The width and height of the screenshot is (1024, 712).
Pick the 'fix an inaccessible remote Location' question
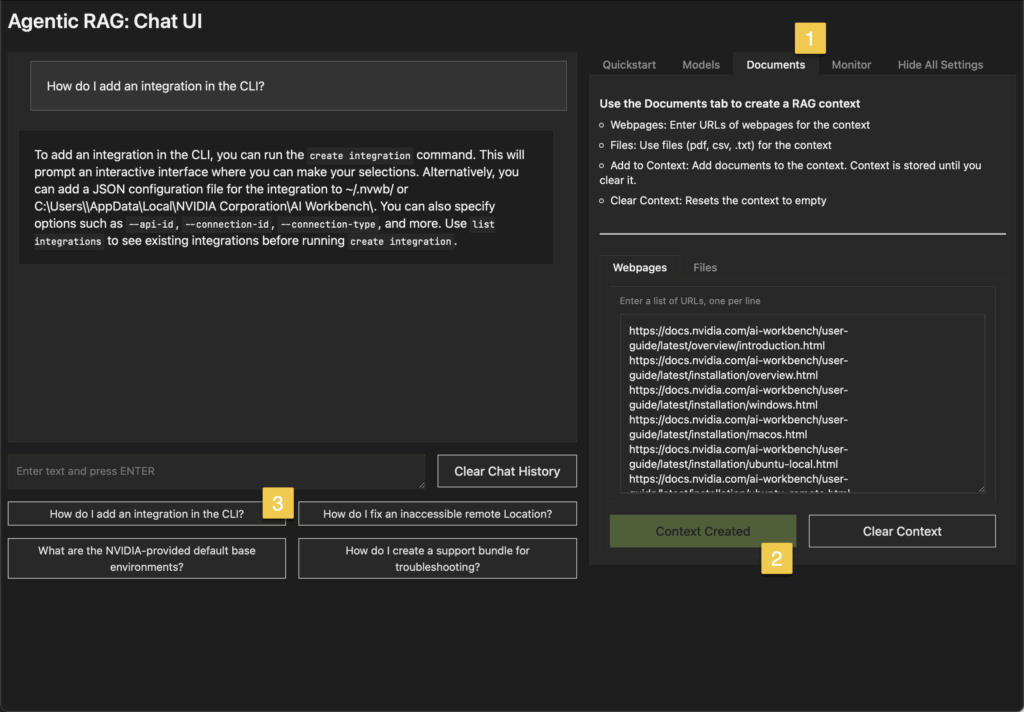click(x=437, y=514)
